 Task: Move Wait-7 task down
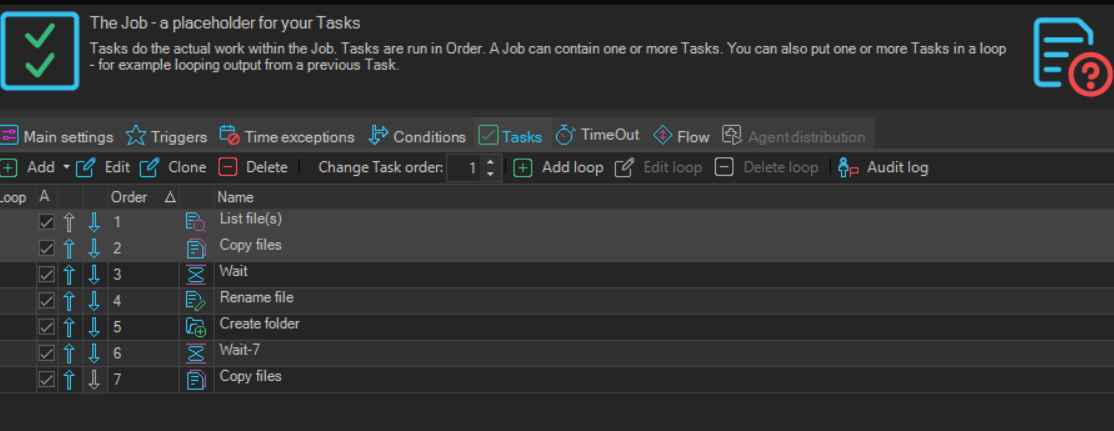[x=94, y=354]
